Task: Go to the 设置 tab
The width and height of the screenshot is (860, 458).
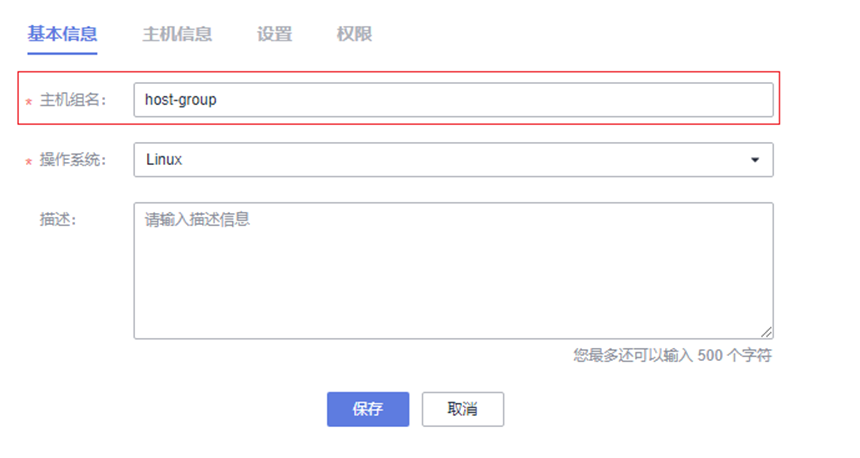Action: (x=274, y=34)
